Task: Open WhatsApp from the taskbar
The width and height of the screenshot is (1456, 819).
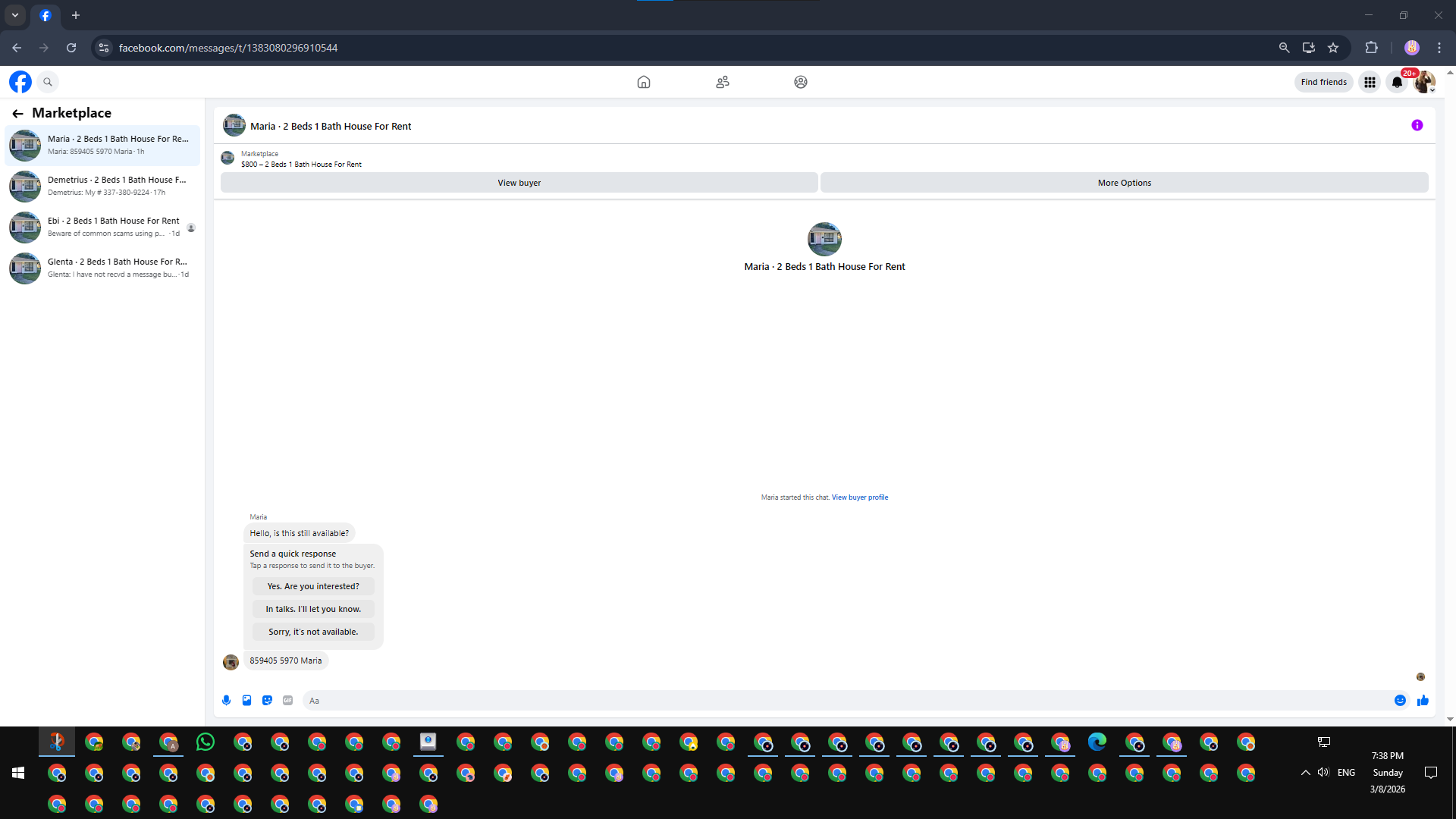Action: point(205,742)
